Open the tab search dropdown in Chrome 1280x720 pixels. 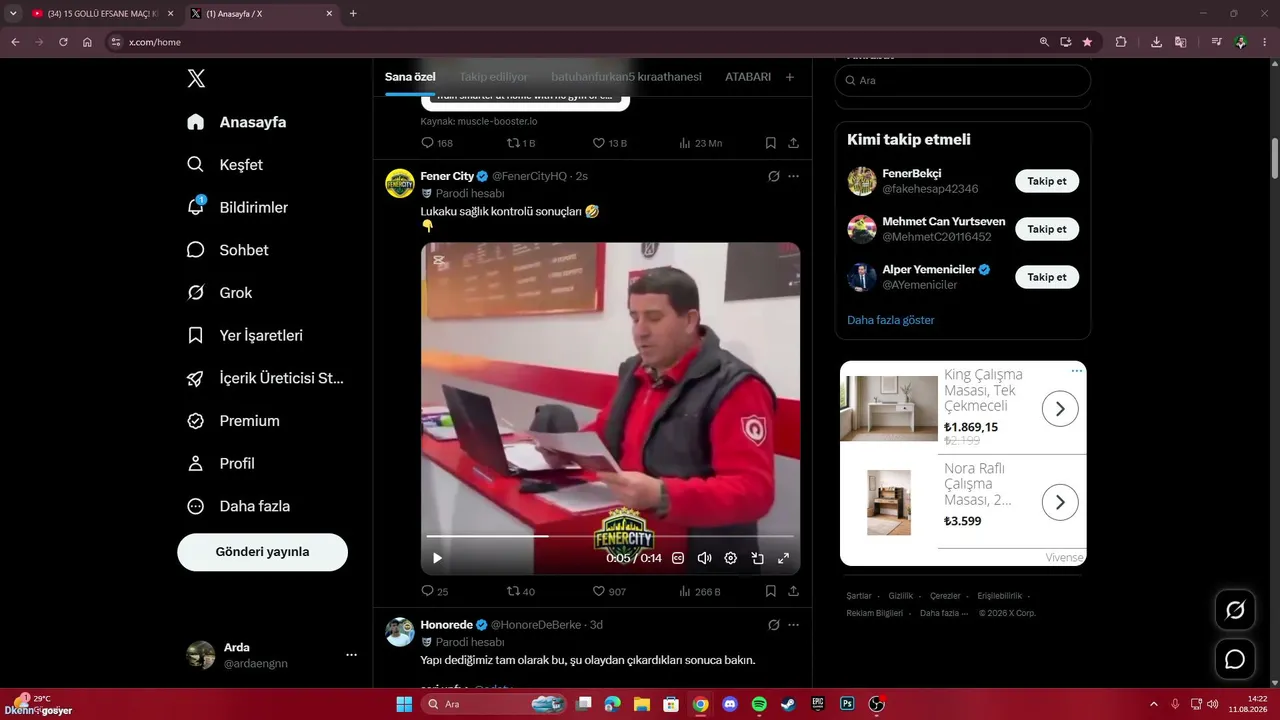click(13, 13)
